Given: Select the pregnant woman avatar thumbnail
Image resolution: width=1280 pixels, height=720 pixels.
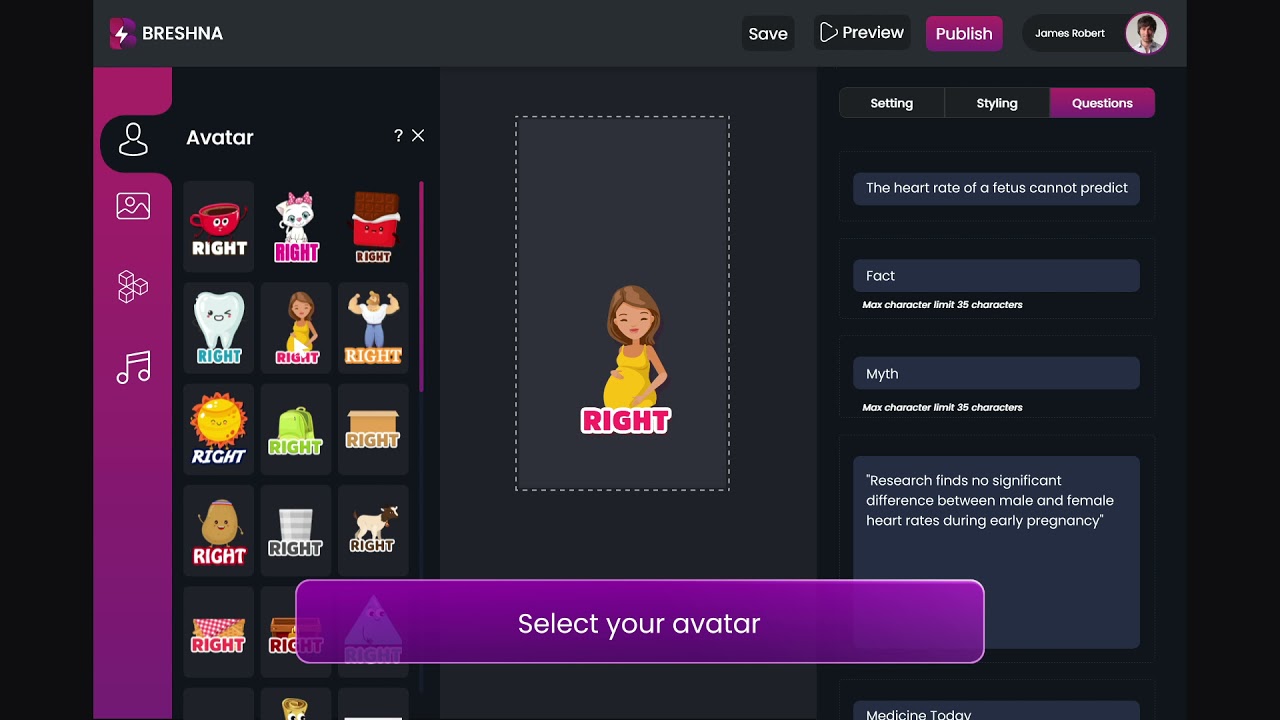Looking at the screenshot, I should coord(296,328).
